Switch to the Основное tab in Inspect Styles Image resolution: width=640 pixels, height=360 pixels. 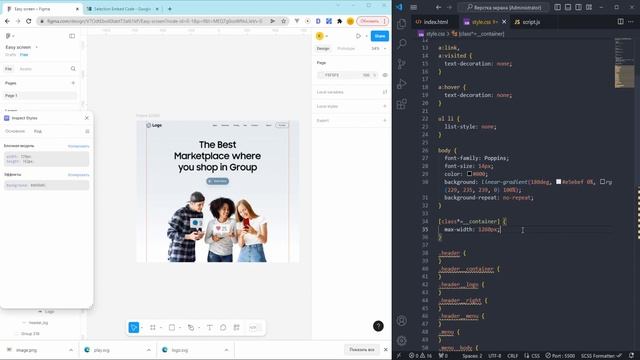click(x=15, y=131)
